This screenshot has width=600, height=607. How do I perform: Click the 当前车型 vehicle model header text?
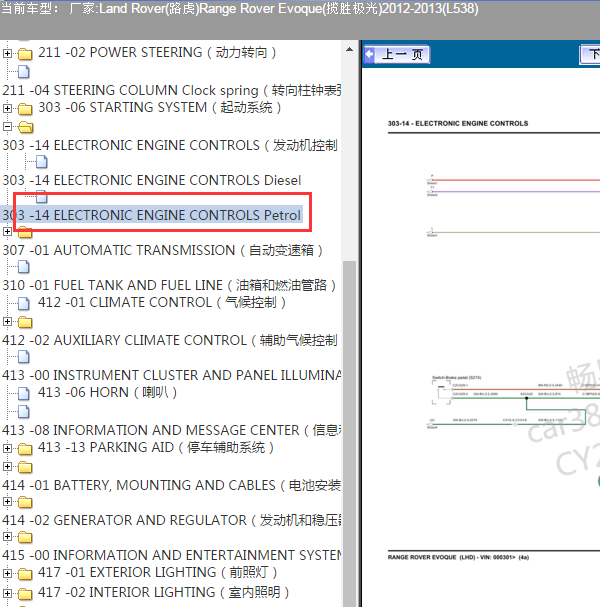(x=240, y=9)
